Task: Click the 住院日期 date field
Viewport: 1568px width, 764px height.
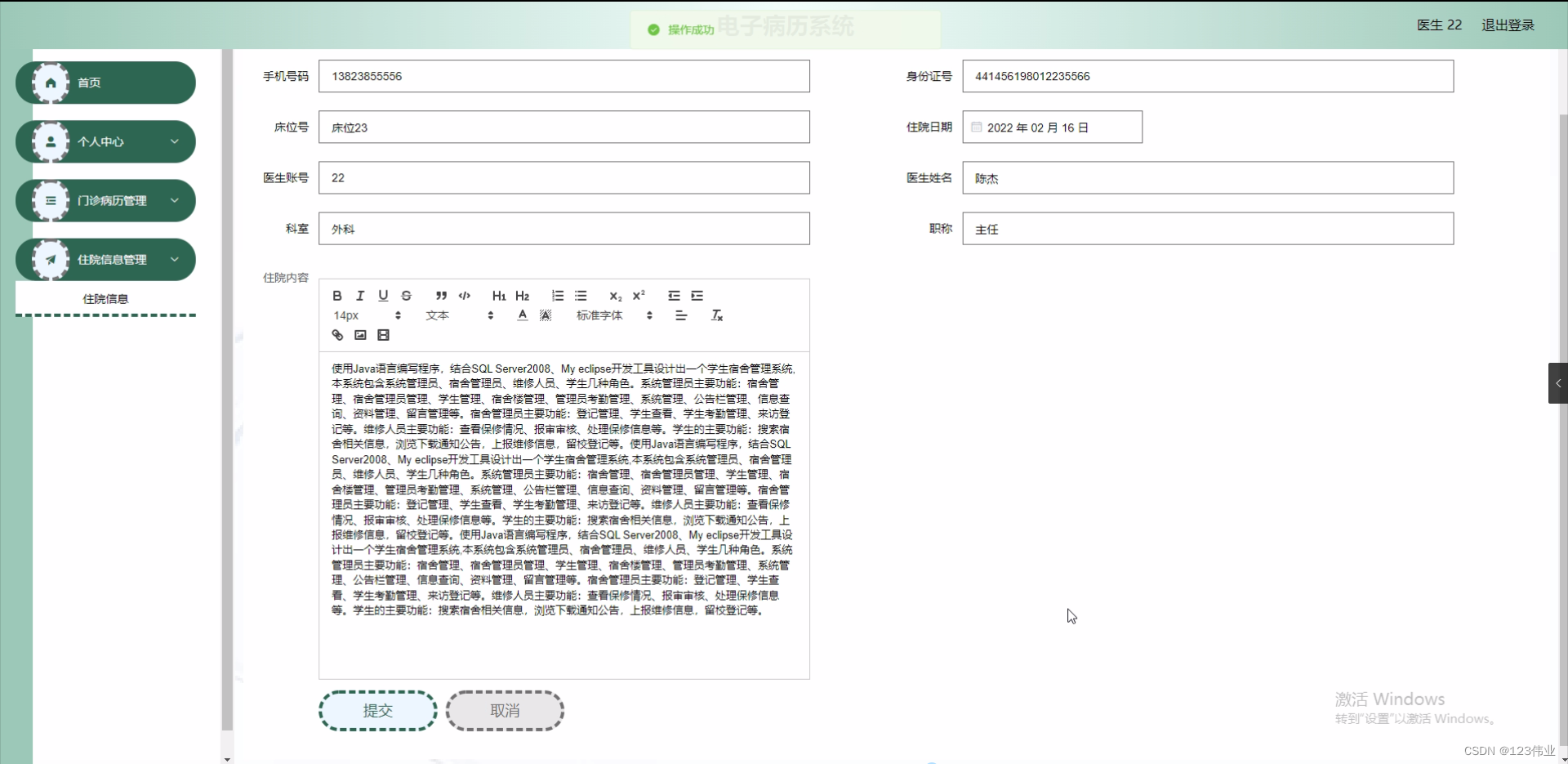Action: point(1053,127)
